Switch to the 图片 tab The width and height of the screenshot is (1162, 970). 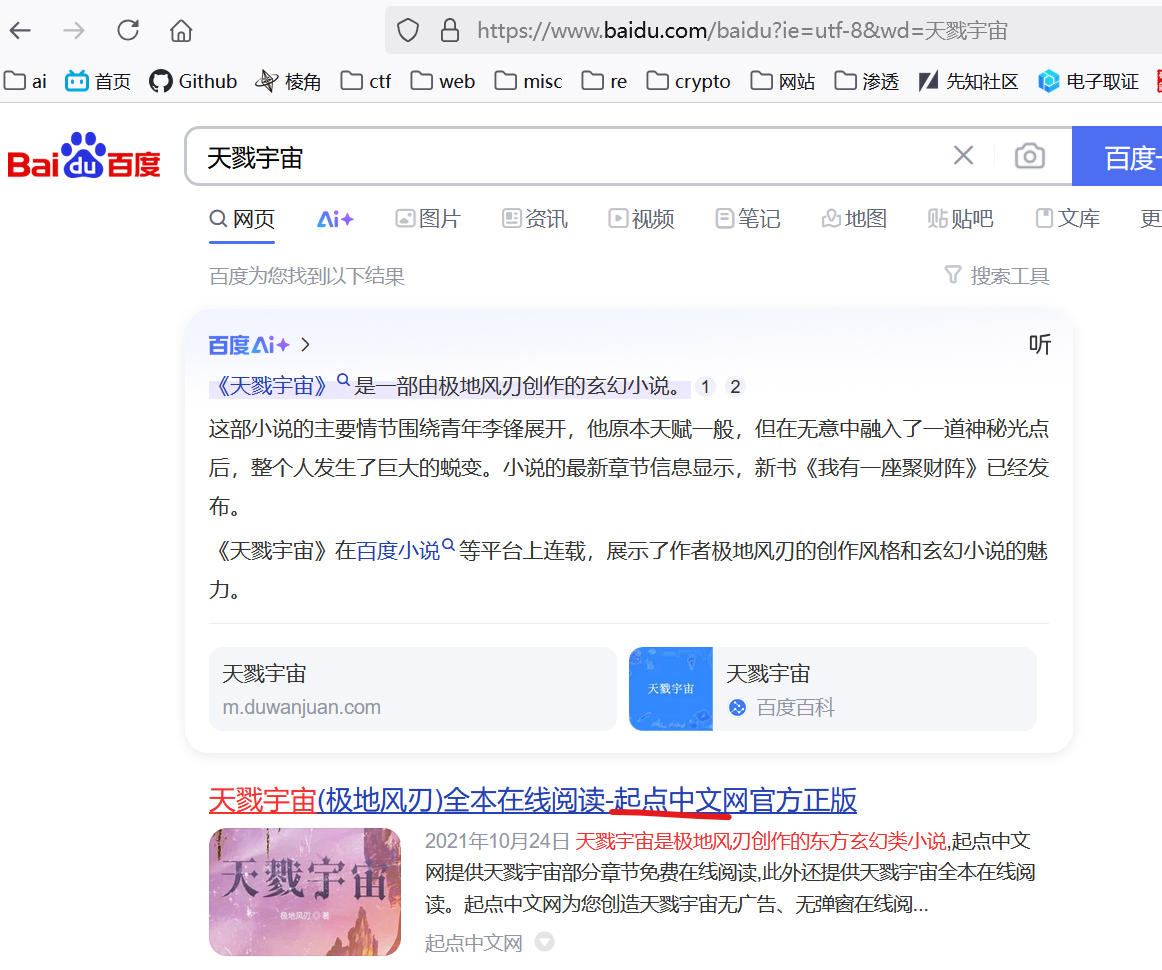[428, 219]
